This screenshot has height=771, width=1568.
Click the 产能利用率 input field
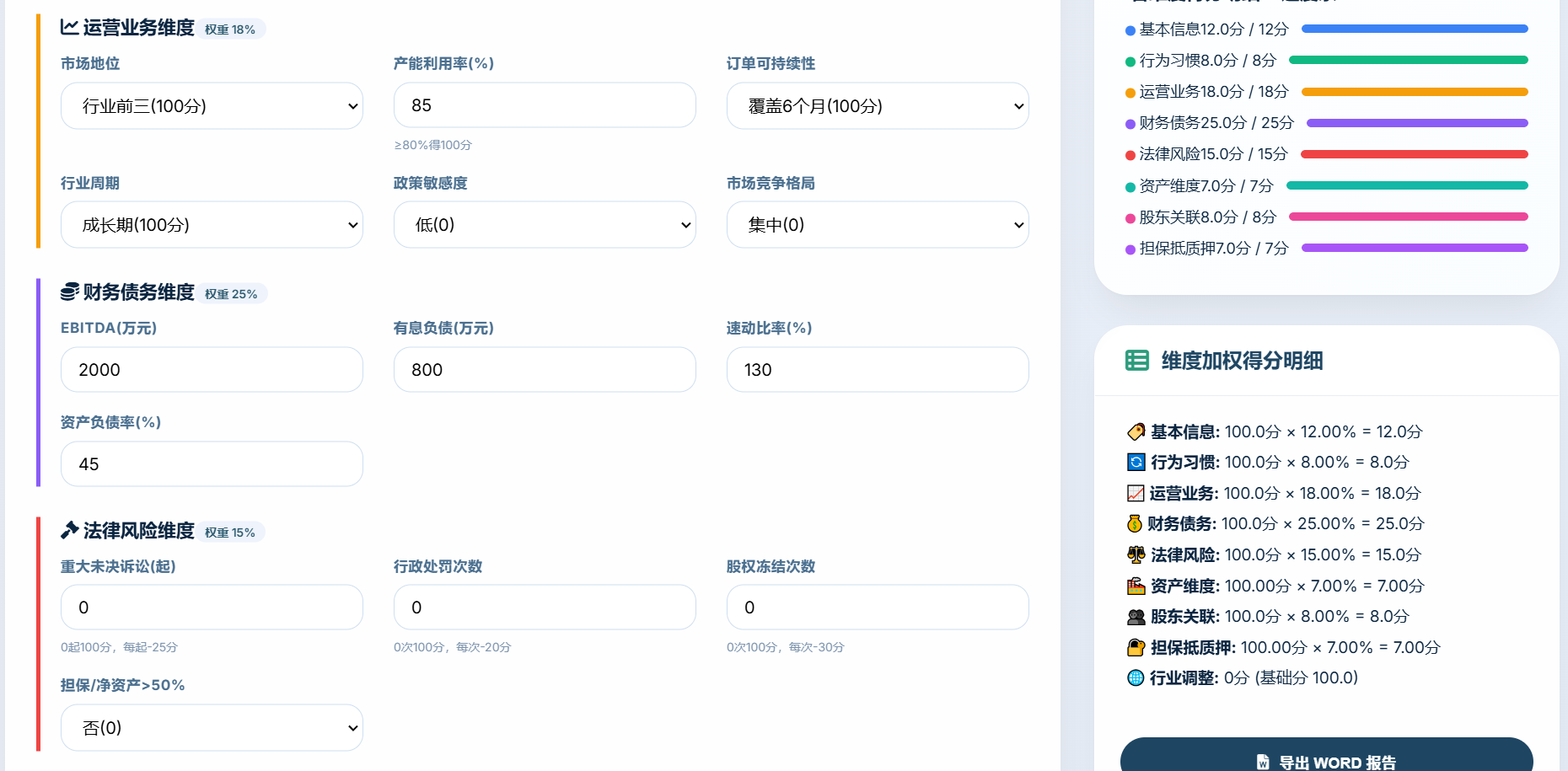[545, 105]
